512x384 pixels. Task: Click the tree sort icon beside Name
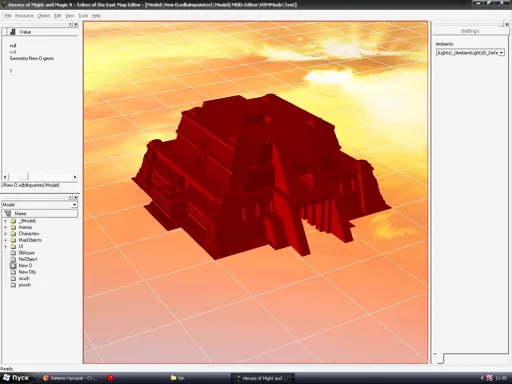click(x=8, y=213)
